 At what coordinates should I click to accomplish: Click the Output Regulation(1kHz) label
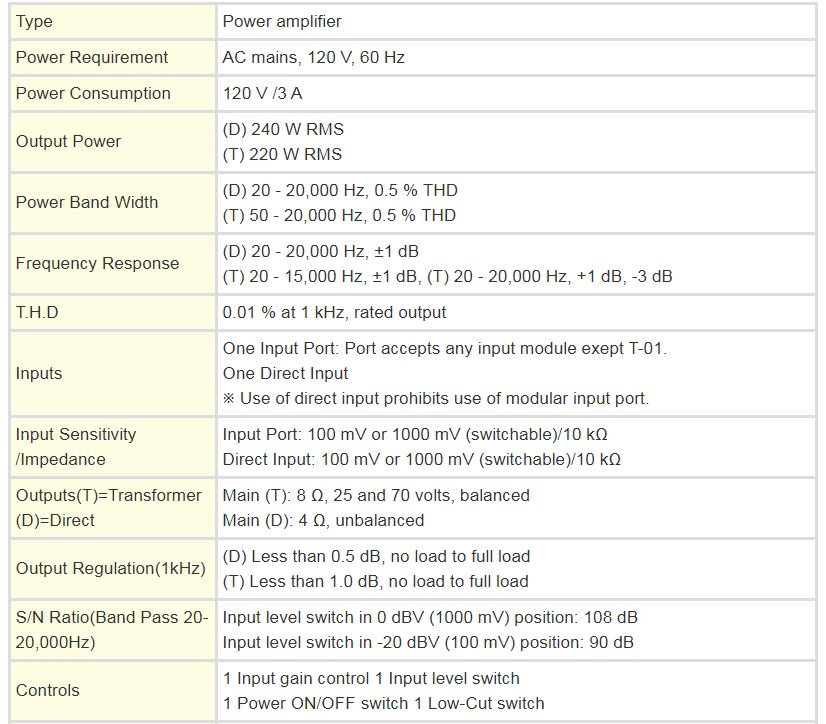[111, 569]
